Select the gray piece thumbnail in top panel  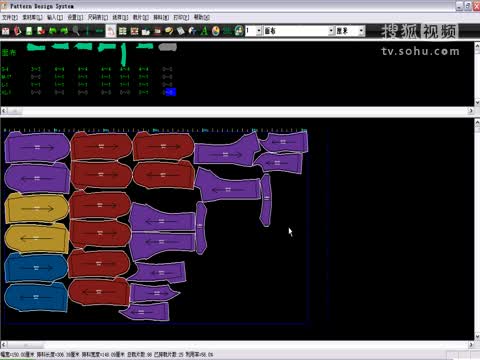[x=167, y=47]
